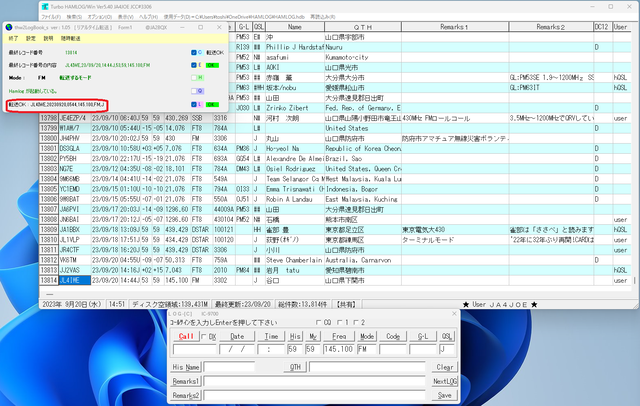Check the DX checkbox beside Call
The height and width of the screenshot is (406, 640).
point(204,337)
